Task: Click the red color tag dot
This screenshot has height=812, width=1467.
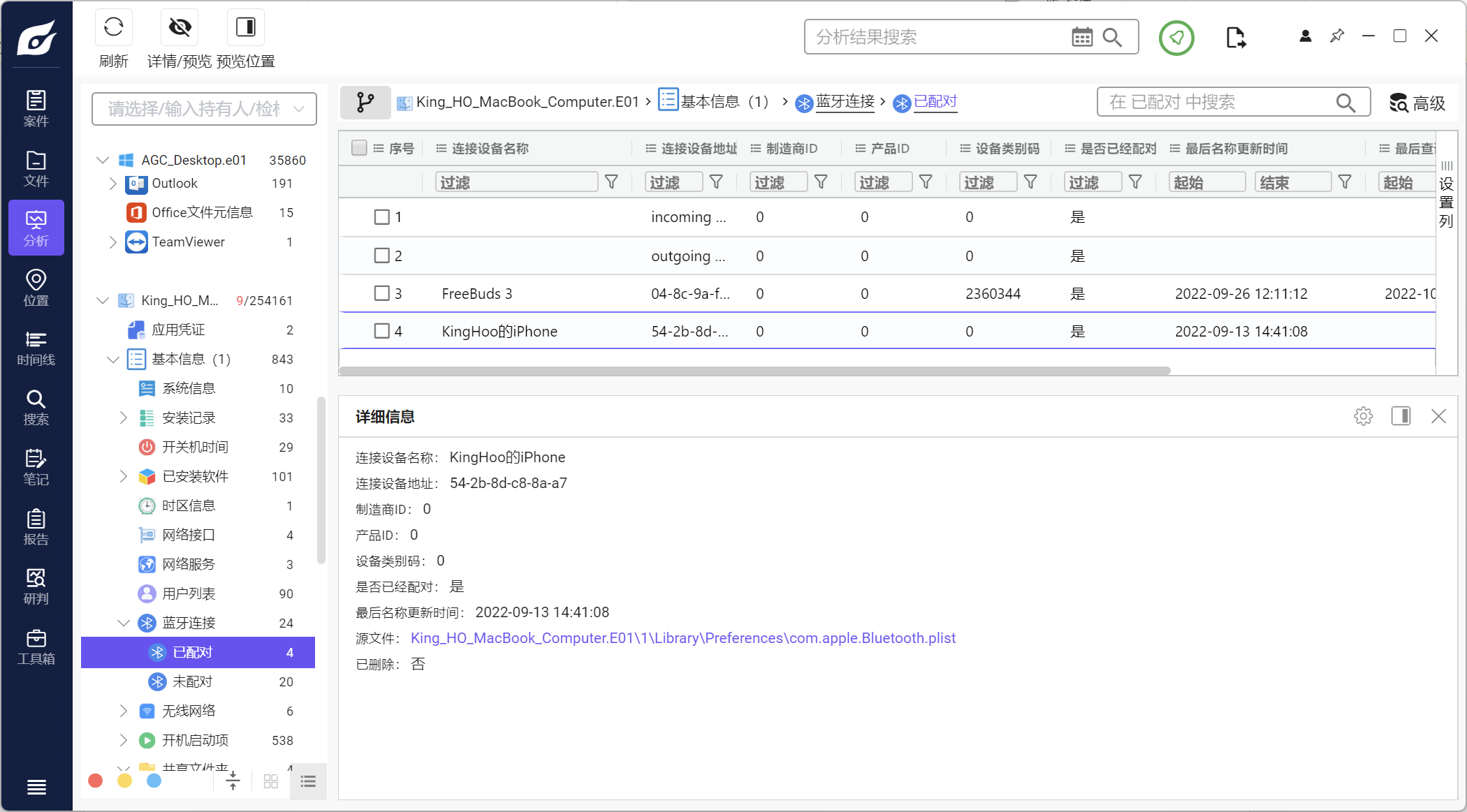Action: pyautogui.click(x=96, y=781)
